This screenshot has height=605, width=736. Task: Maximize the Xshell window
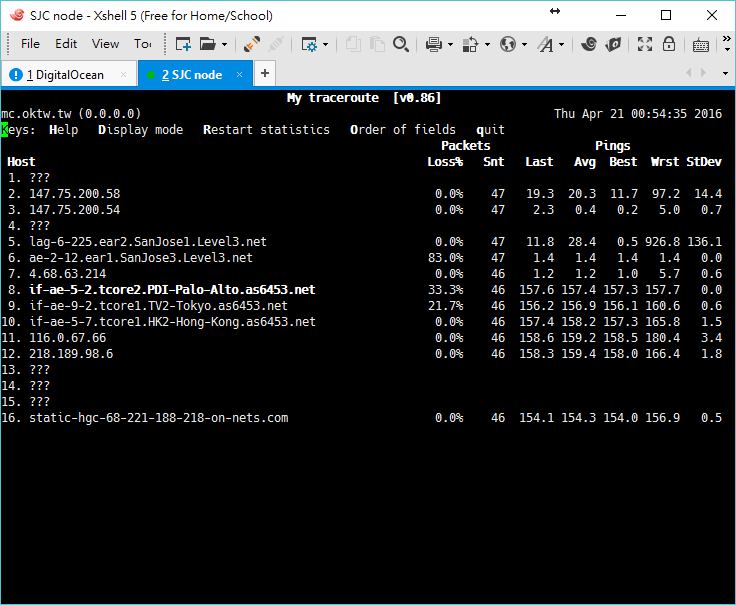(x=666, y=15)
